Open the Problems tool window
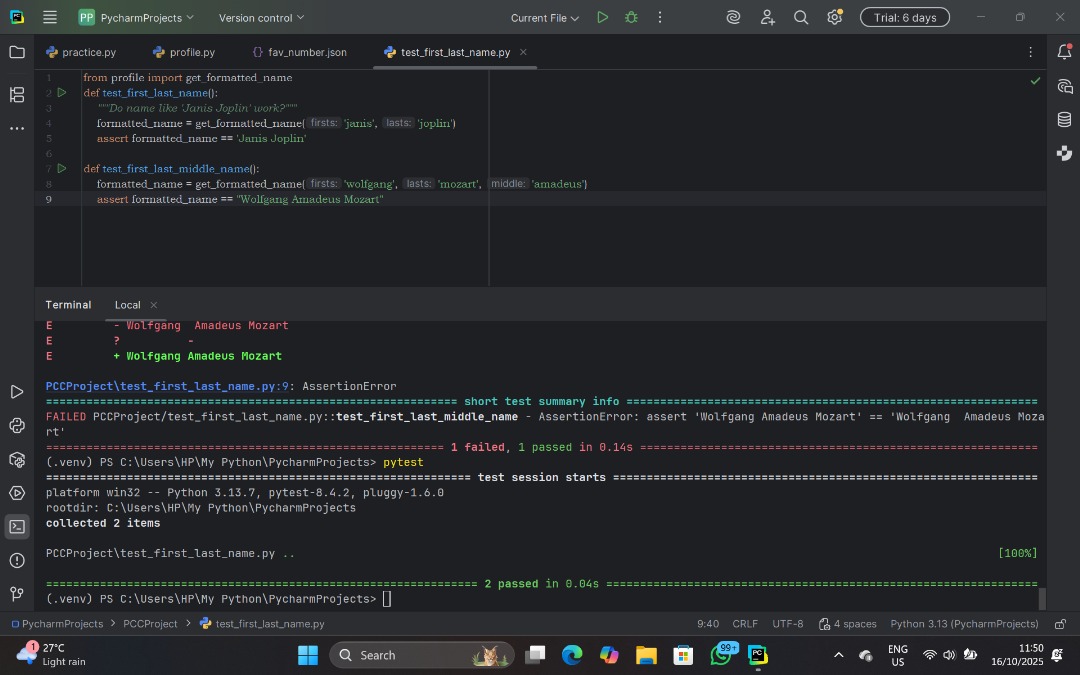This screenshot has width=1080, height=675. [x=17, y=561]
